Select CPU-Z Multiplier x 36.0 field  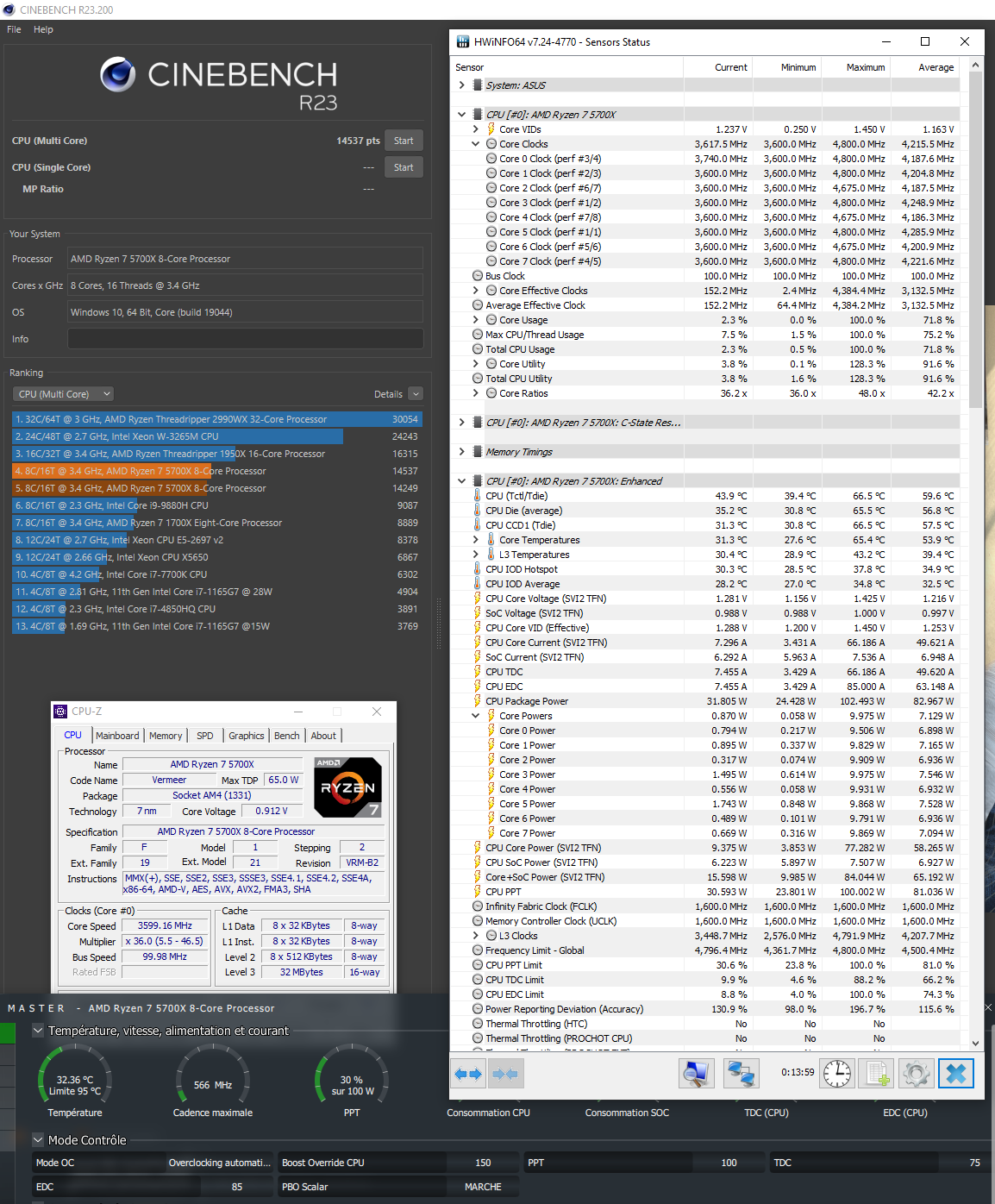166,941
